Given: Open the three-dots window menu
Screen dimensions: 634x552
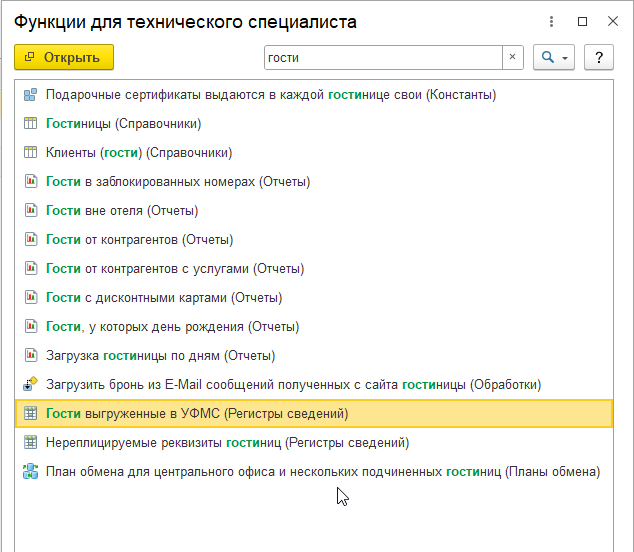Looking at the screenshot, I should coord(551,21).
